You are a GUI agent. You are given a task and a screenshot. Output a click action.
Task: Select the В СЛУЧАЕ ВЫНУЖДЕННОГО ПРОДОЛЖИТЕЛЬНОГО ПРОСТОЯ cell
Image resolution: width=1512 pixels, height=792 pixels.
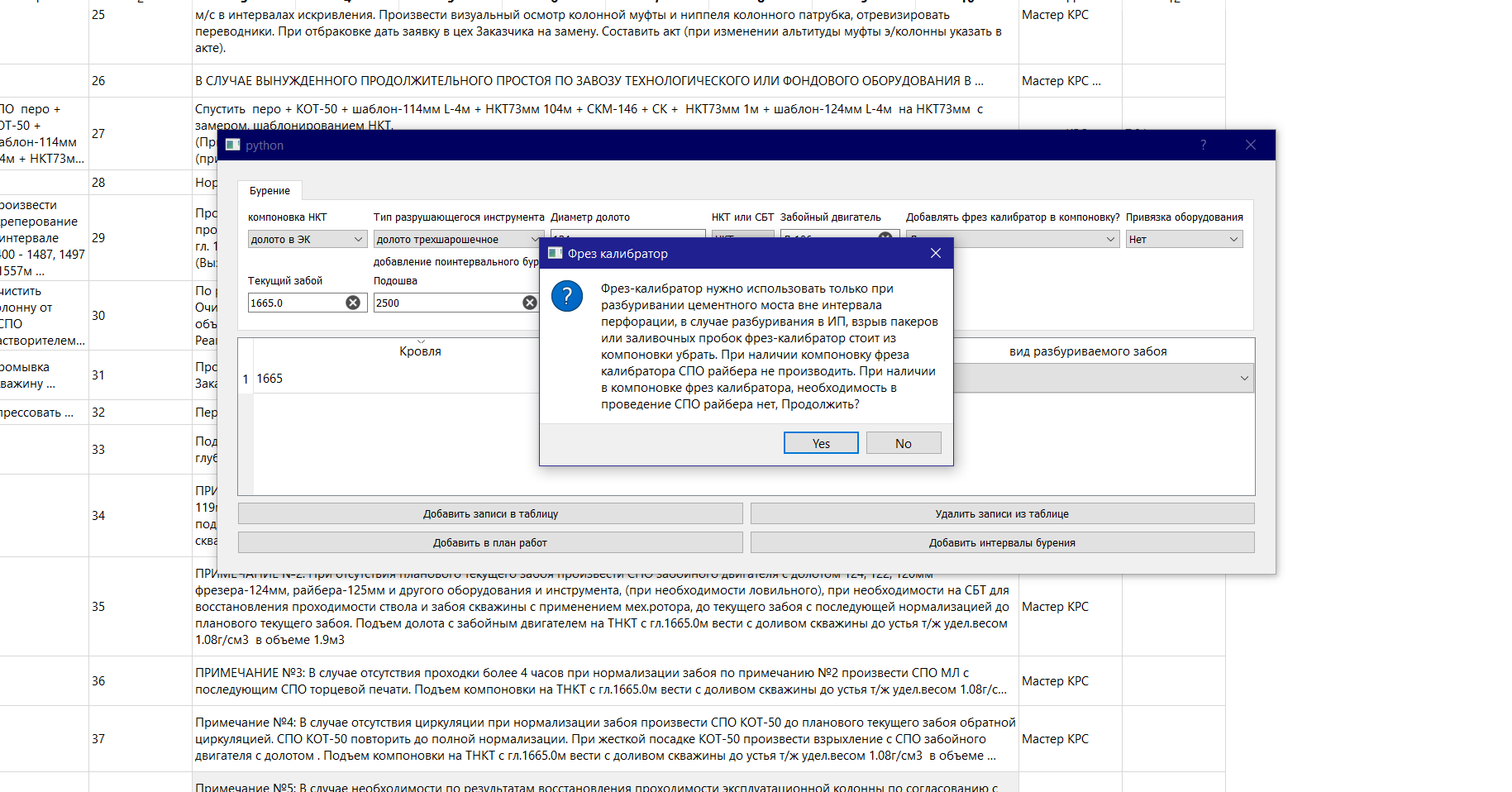tap(605, 81)
